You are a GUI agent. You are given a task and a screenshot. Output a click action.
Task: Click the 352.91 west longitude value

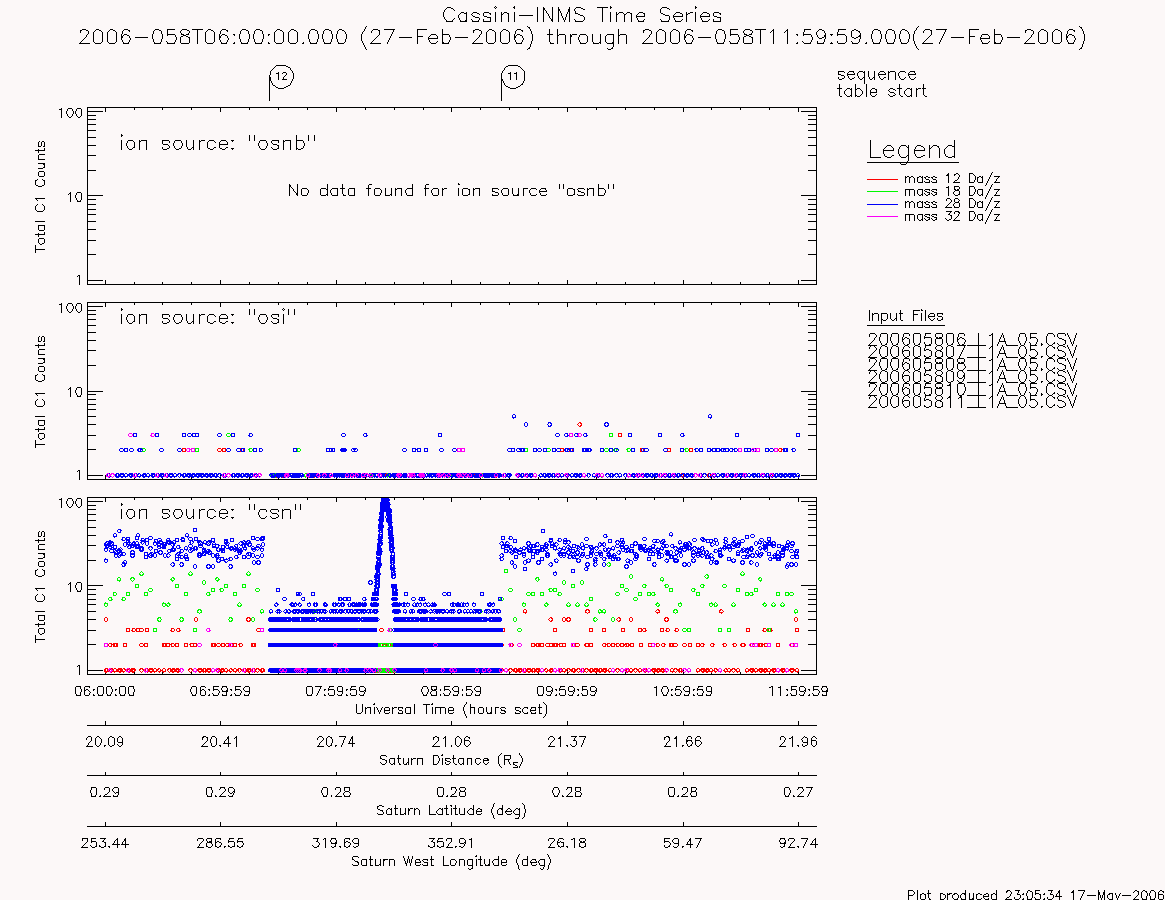451,843
